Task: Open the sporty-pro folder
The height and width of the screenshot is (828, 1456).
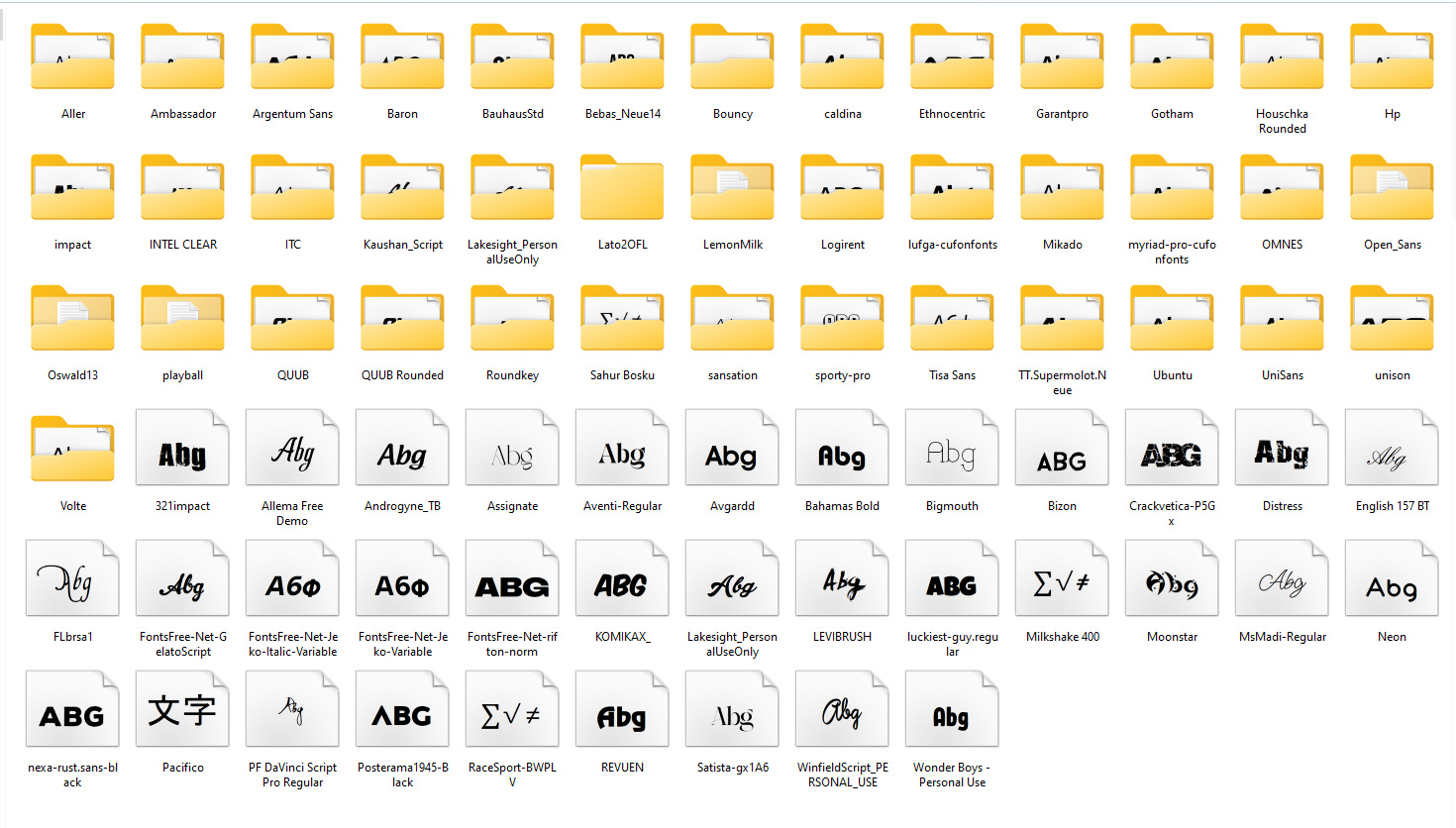Action: [842, 319]
